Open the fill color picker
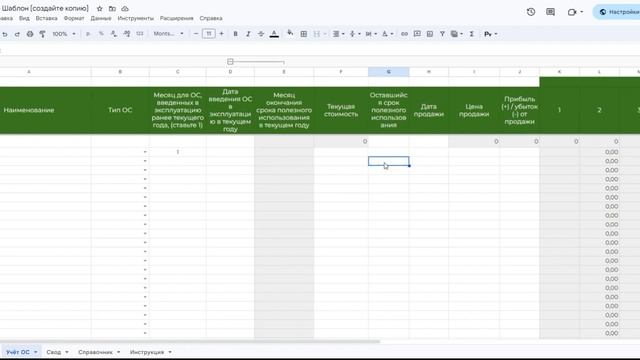Screen dimensions: 640x360 [x=290, y=33]
